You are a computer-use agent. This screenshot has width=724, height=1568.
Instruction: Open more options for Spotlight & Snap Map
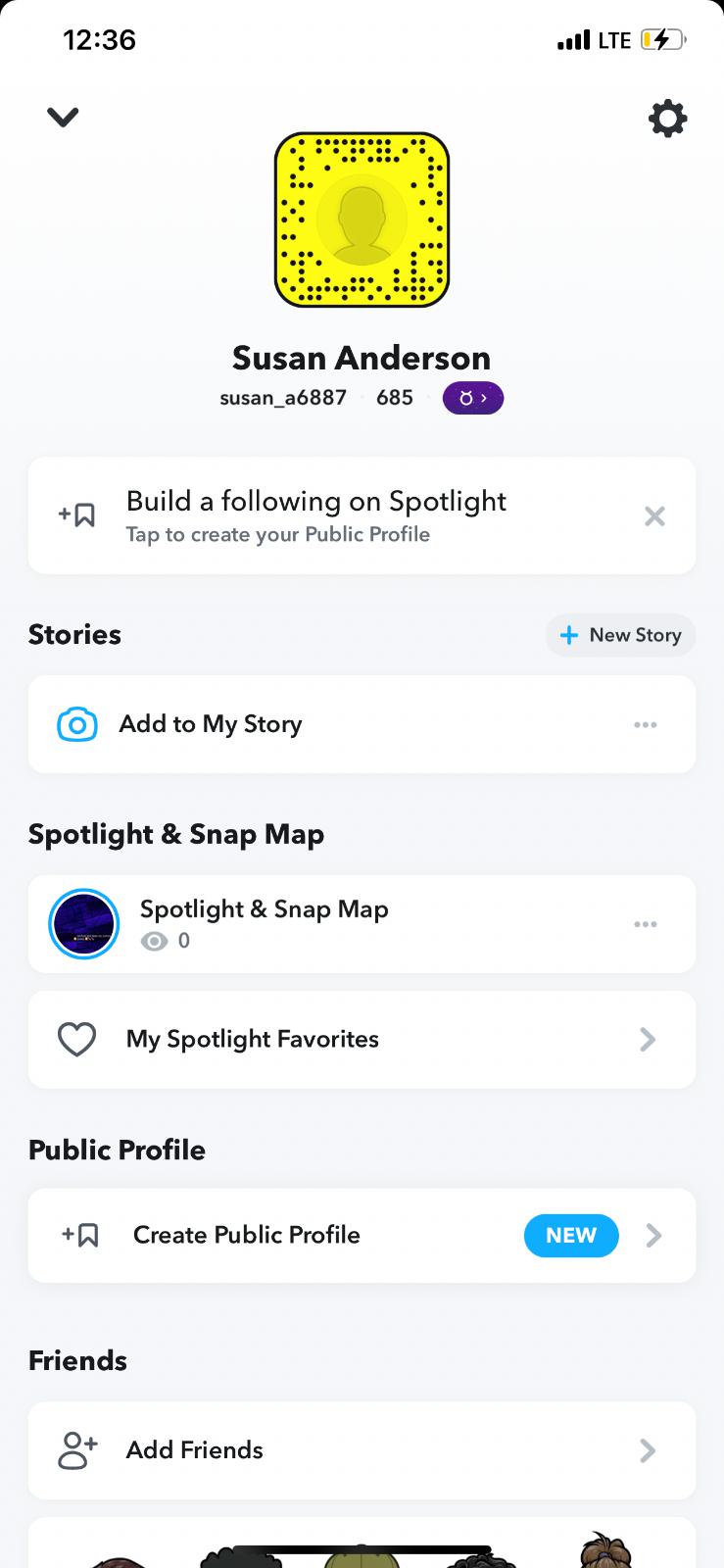coord(646,924)
